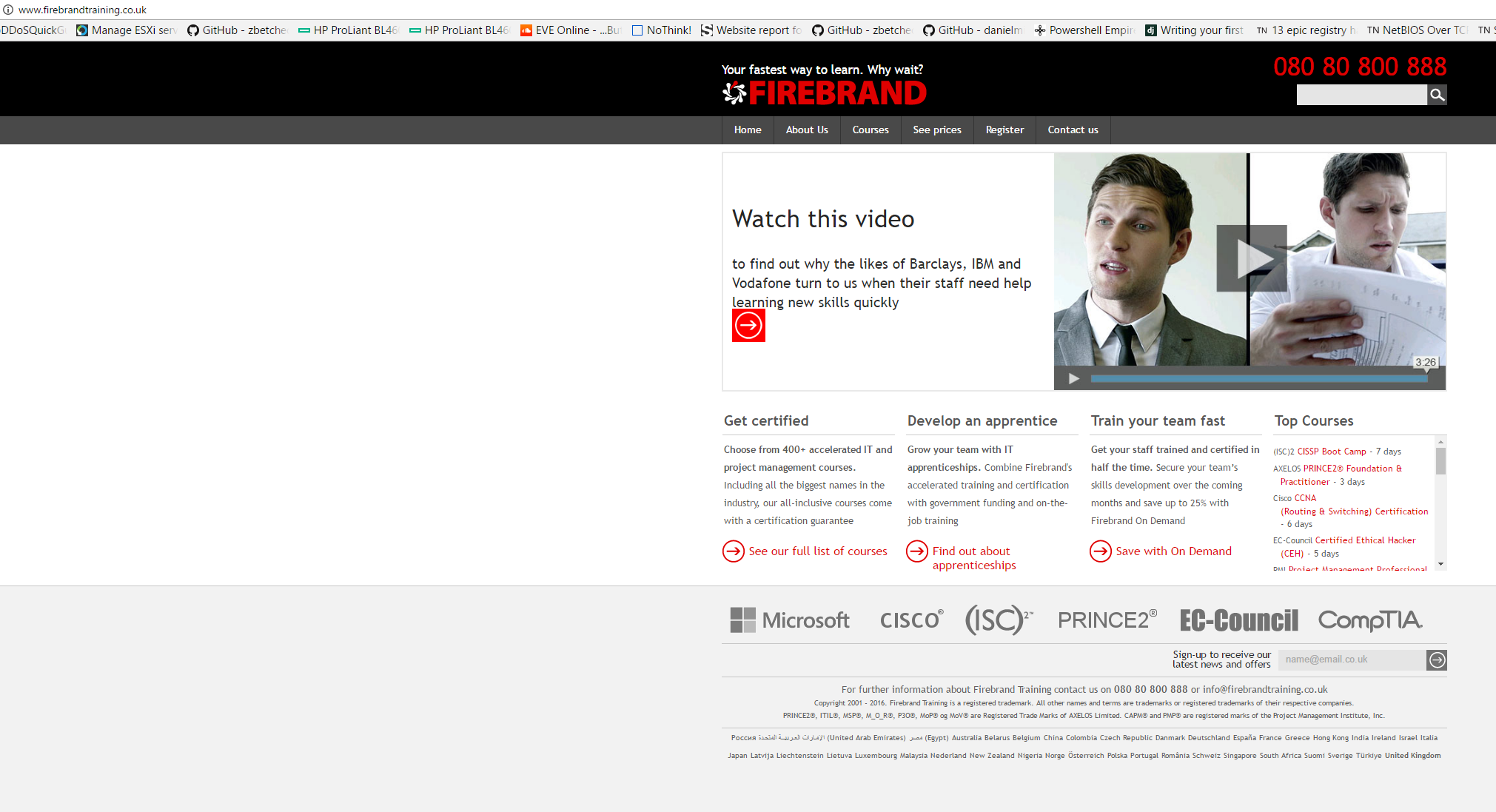Open 13 epic registry bookmark

pyautogui.click(x=1306, y=30)
